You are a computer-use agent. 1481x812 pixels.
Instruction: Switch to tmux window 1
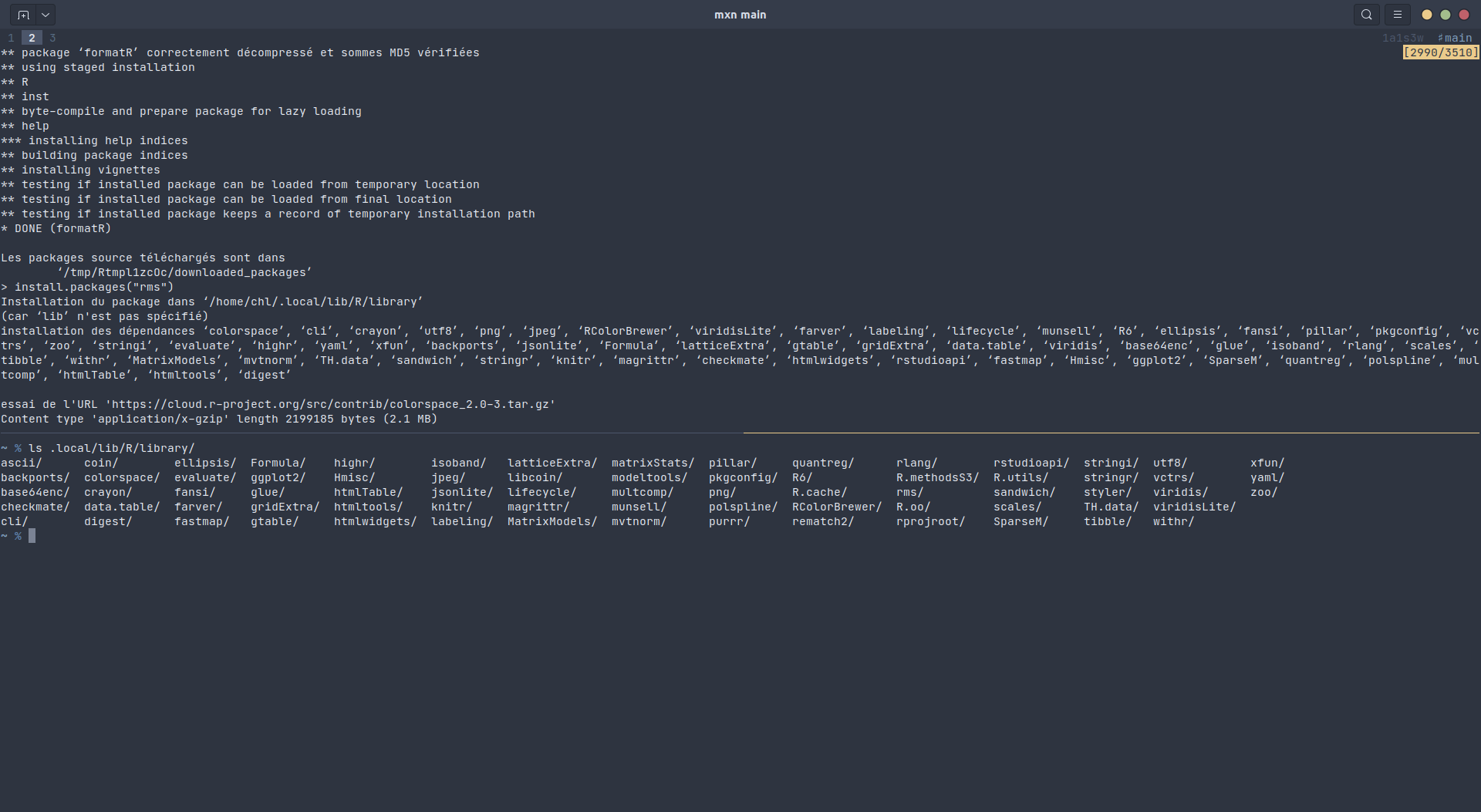(11, 38)
